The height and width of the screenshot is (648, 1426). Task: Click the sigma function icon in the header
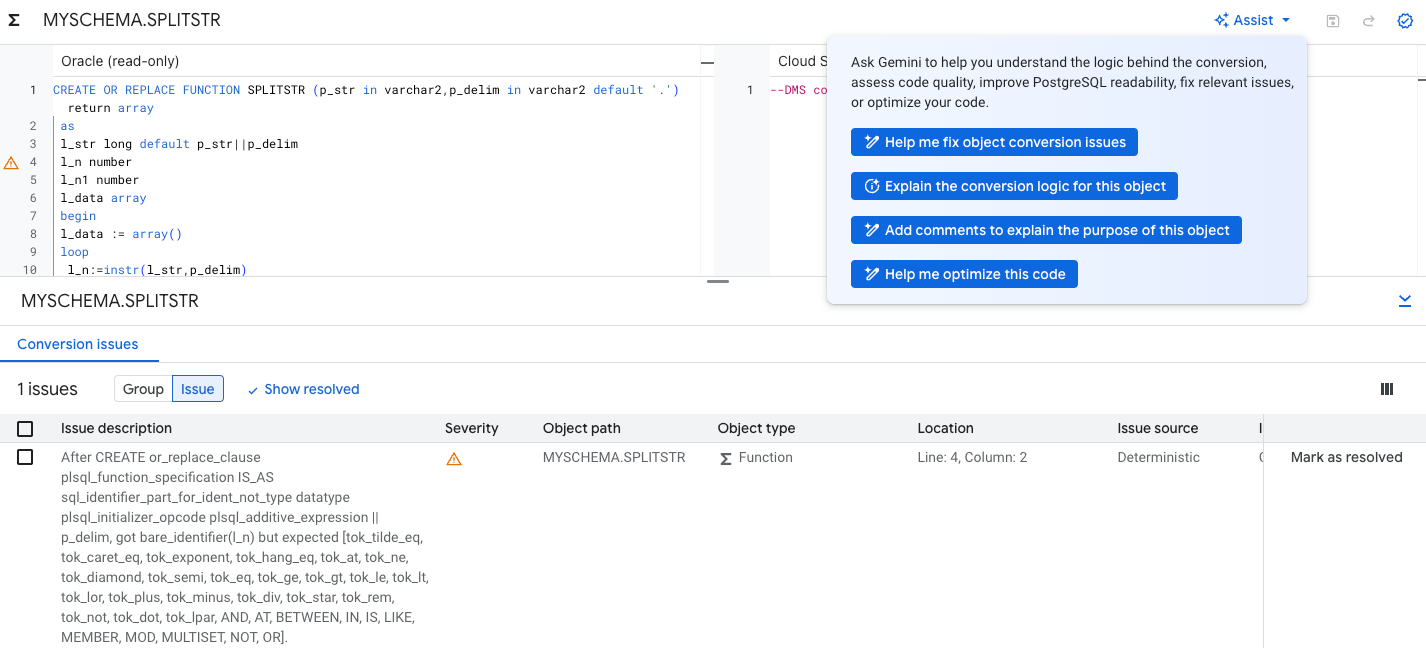click(x=12, y=19)
